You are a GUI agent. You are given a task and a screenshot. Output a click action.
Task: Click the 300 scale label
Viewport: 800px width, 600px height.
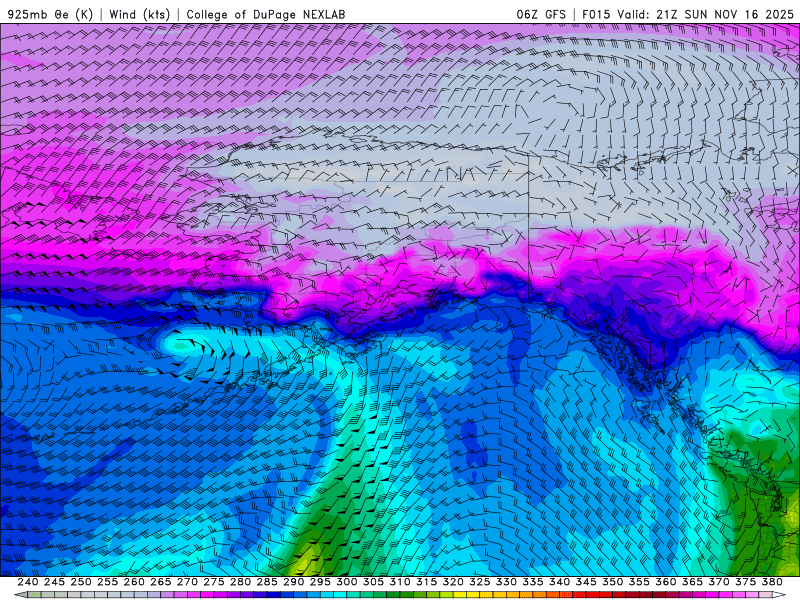pos(346,582)
